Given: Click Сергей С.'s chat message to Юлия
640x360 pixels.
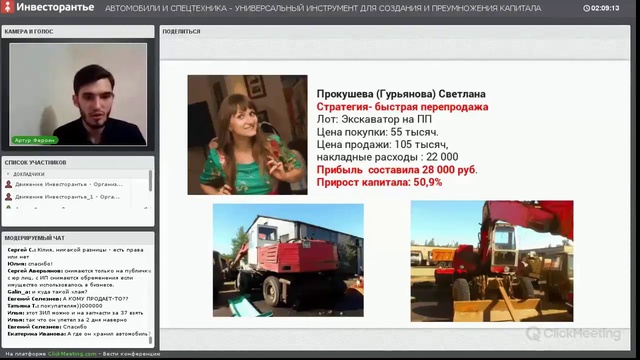Looking at the screenshot, I should [76, 253].
